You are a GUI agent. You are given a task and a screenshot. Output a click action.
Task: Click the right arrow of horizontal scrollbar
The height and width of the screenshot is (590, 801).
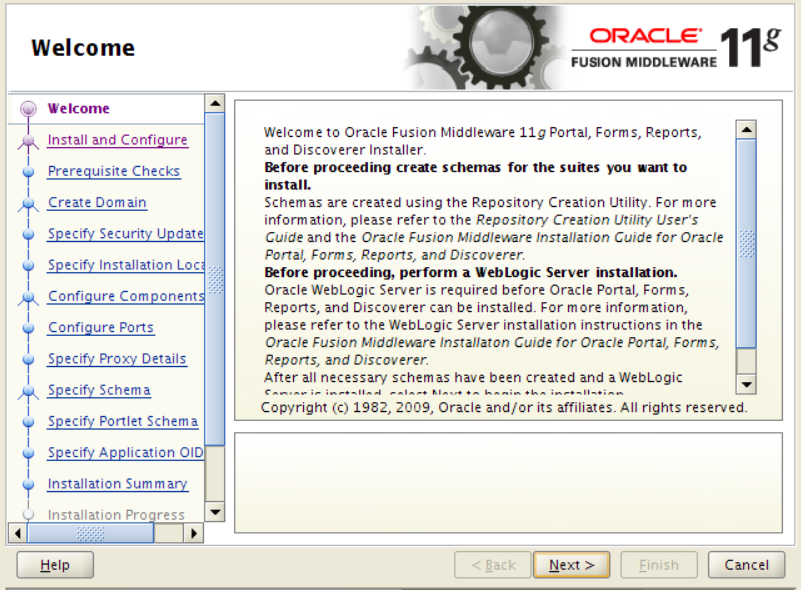pos(193,533)
